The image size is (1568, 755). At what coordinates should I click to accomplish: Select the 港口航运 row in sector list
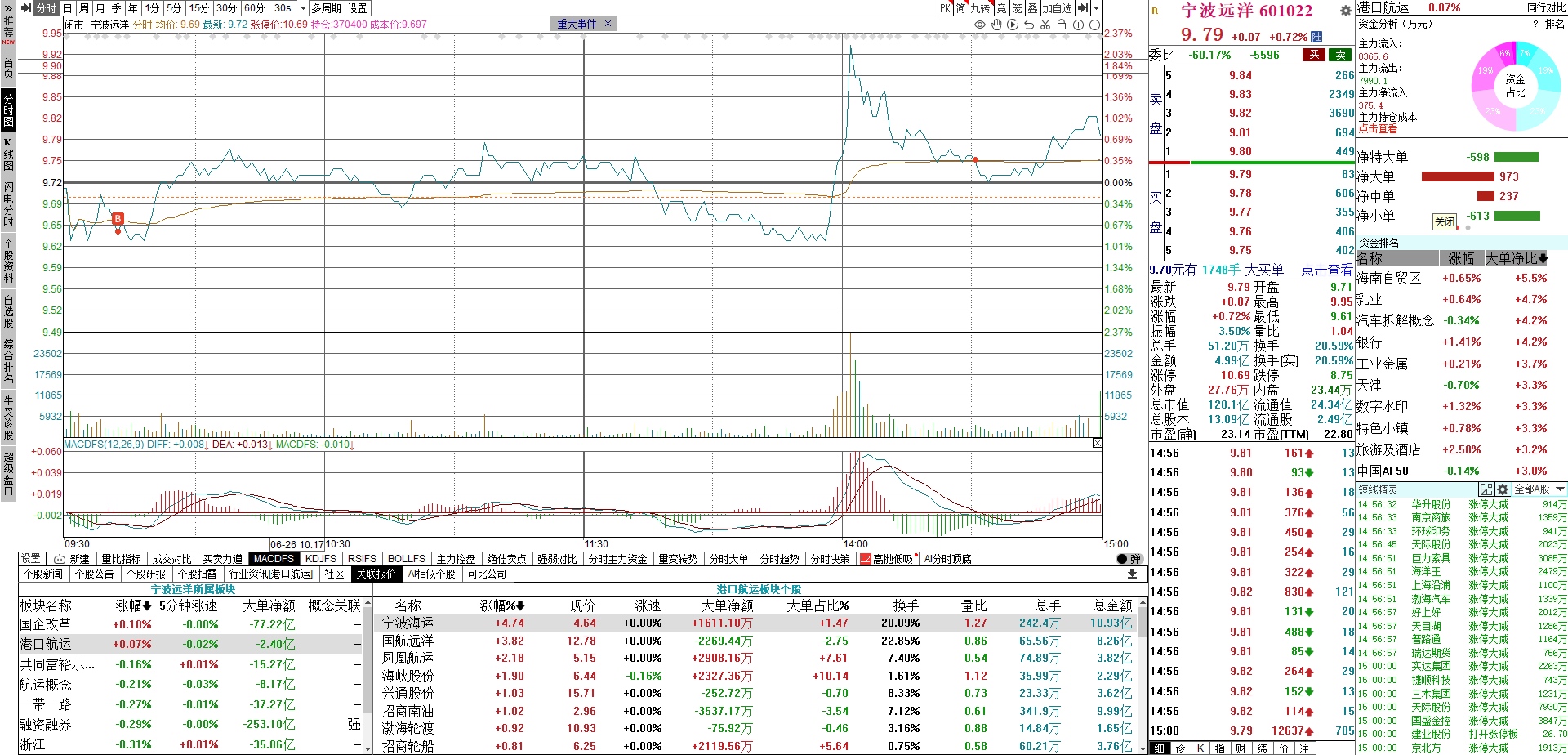tap(189, 644)
